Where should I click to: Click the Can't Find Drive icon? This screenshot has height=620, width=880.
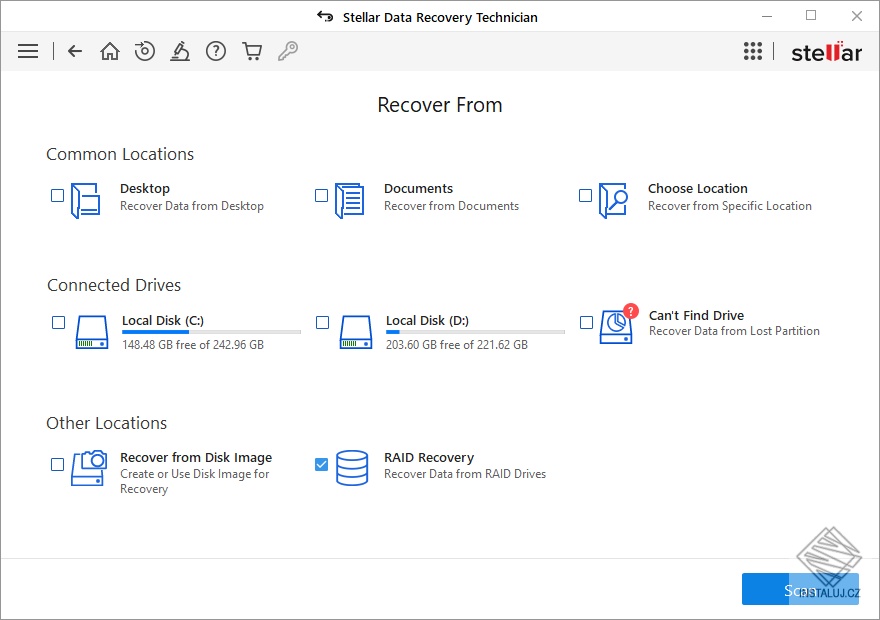[x=618, y=325]
